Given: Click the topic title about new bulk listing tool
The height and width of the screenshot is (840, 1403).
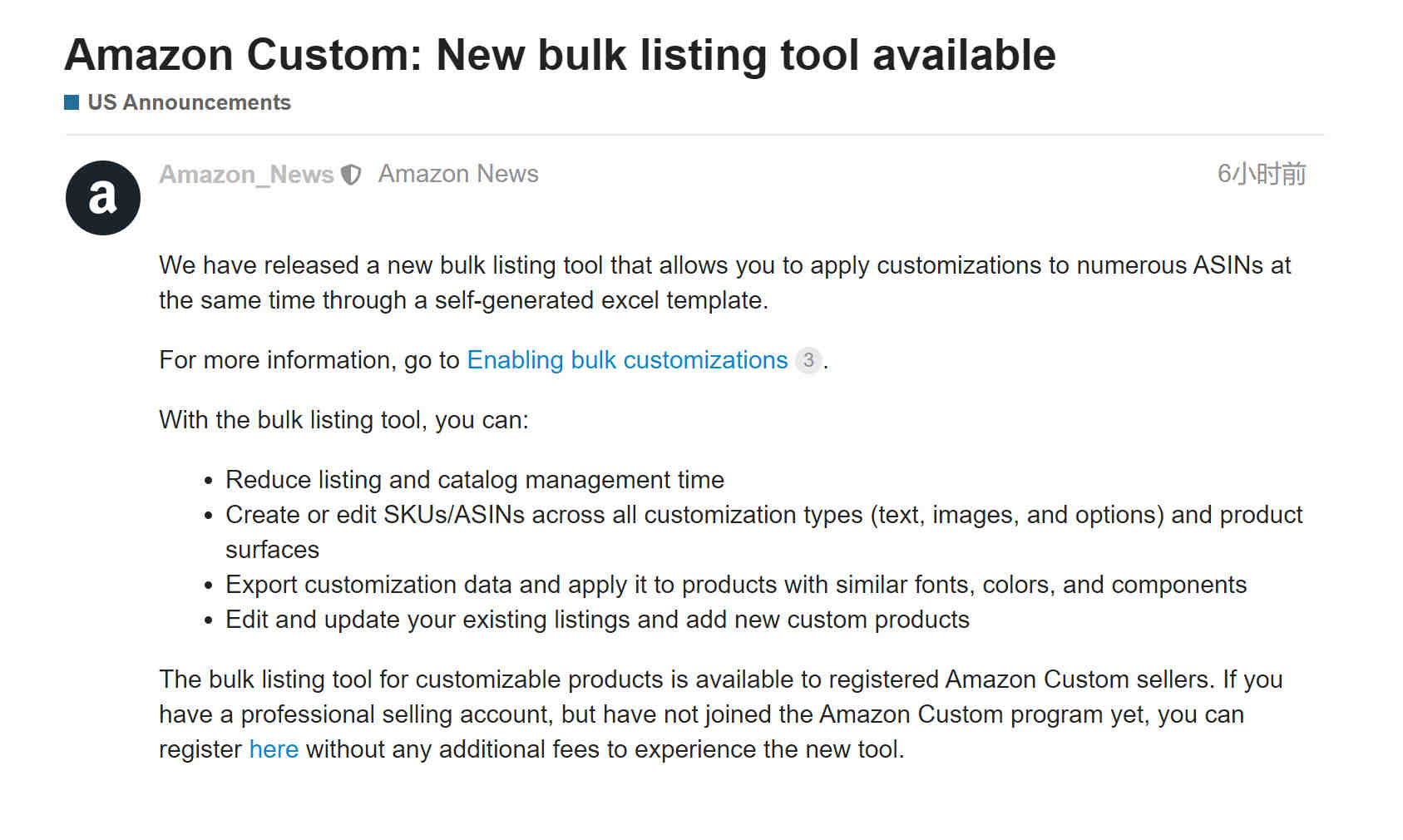Looking at the screenshot, I should 560,55.
